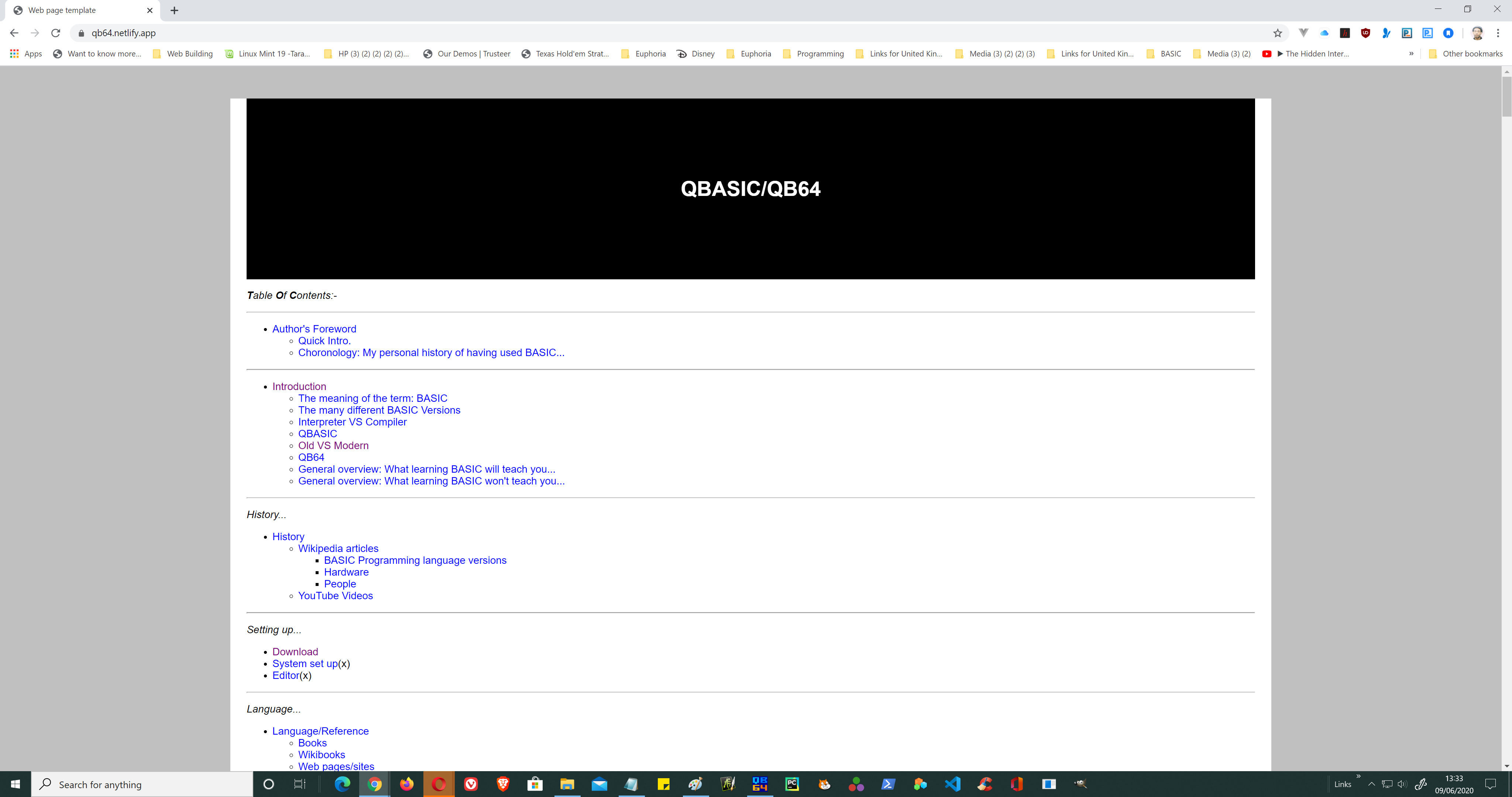Follow the Author's Foreword link
The image size is (1512, 797).
point(314,329)
